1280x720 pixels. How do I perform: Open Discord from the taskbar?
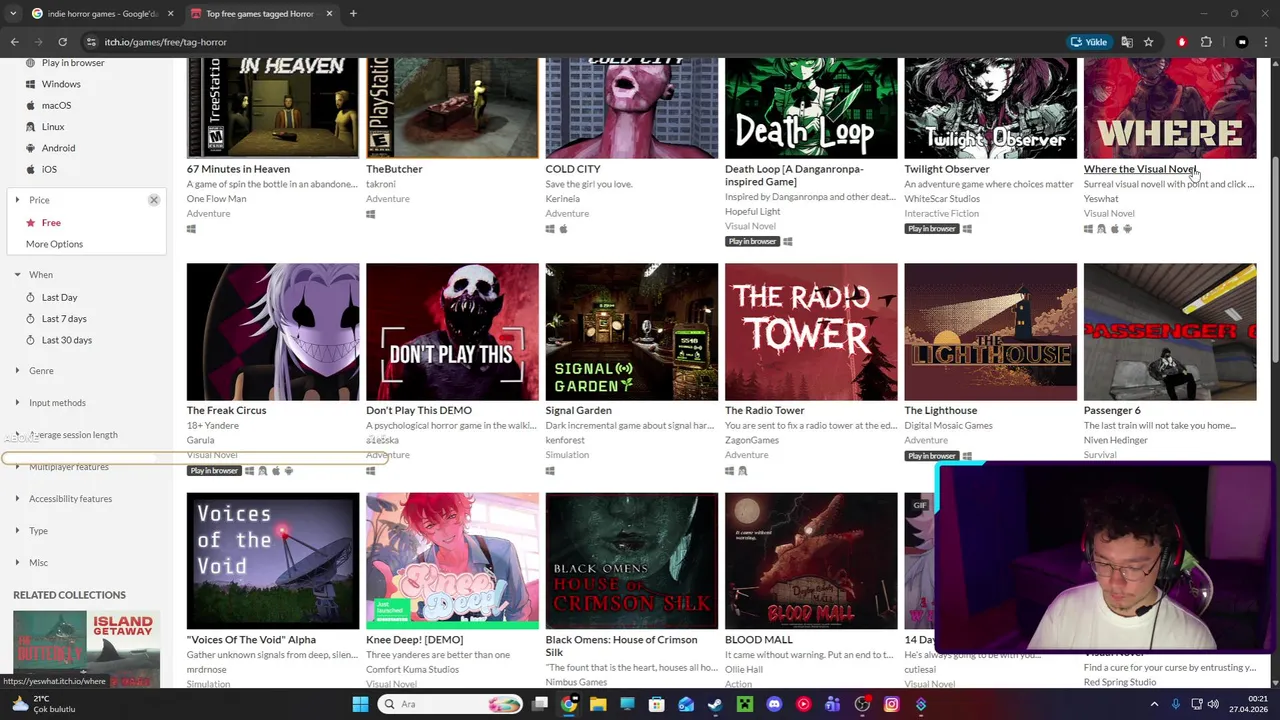pos(774,704)
